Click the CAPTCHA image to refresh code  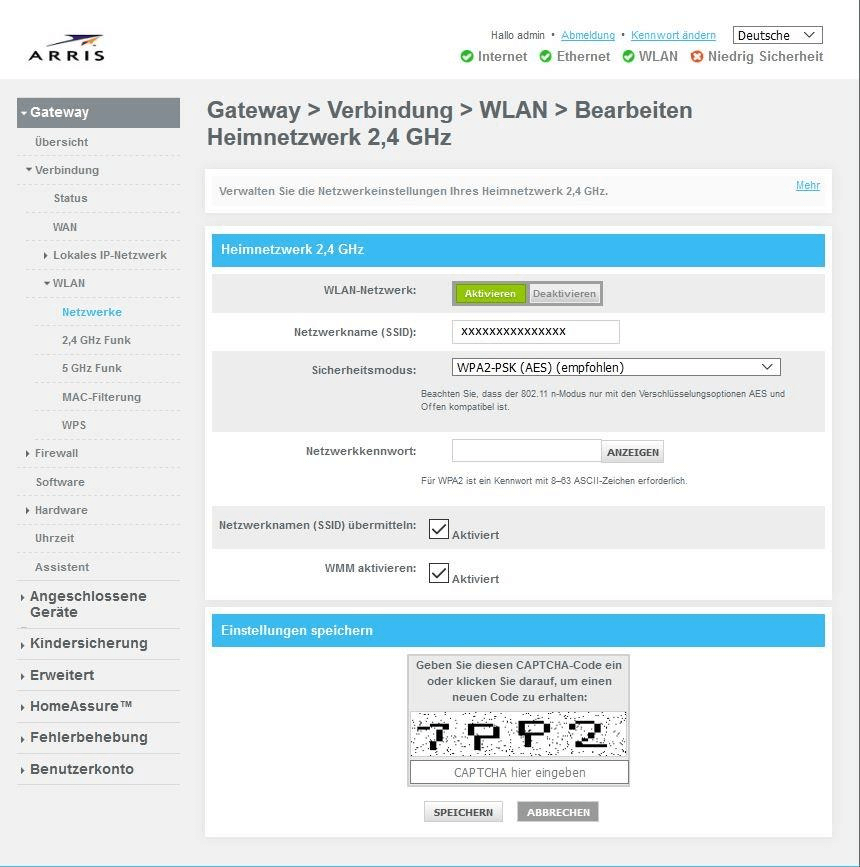(x=518, y=735)
